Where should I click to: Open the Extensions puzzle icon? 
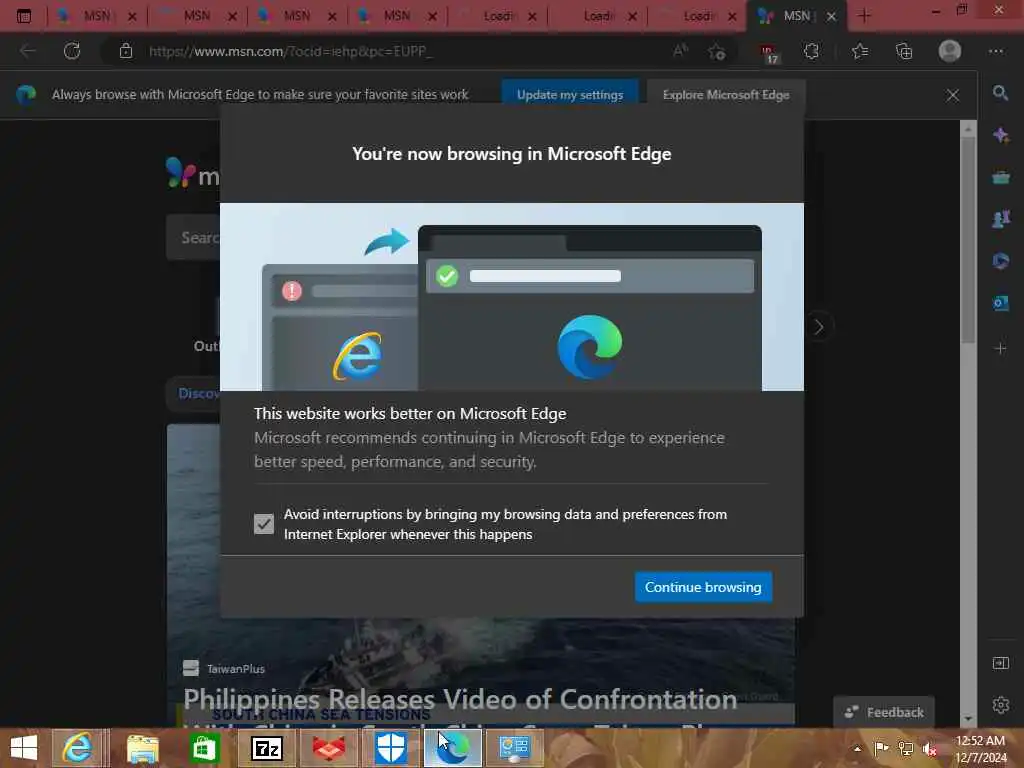pos(812,51)
